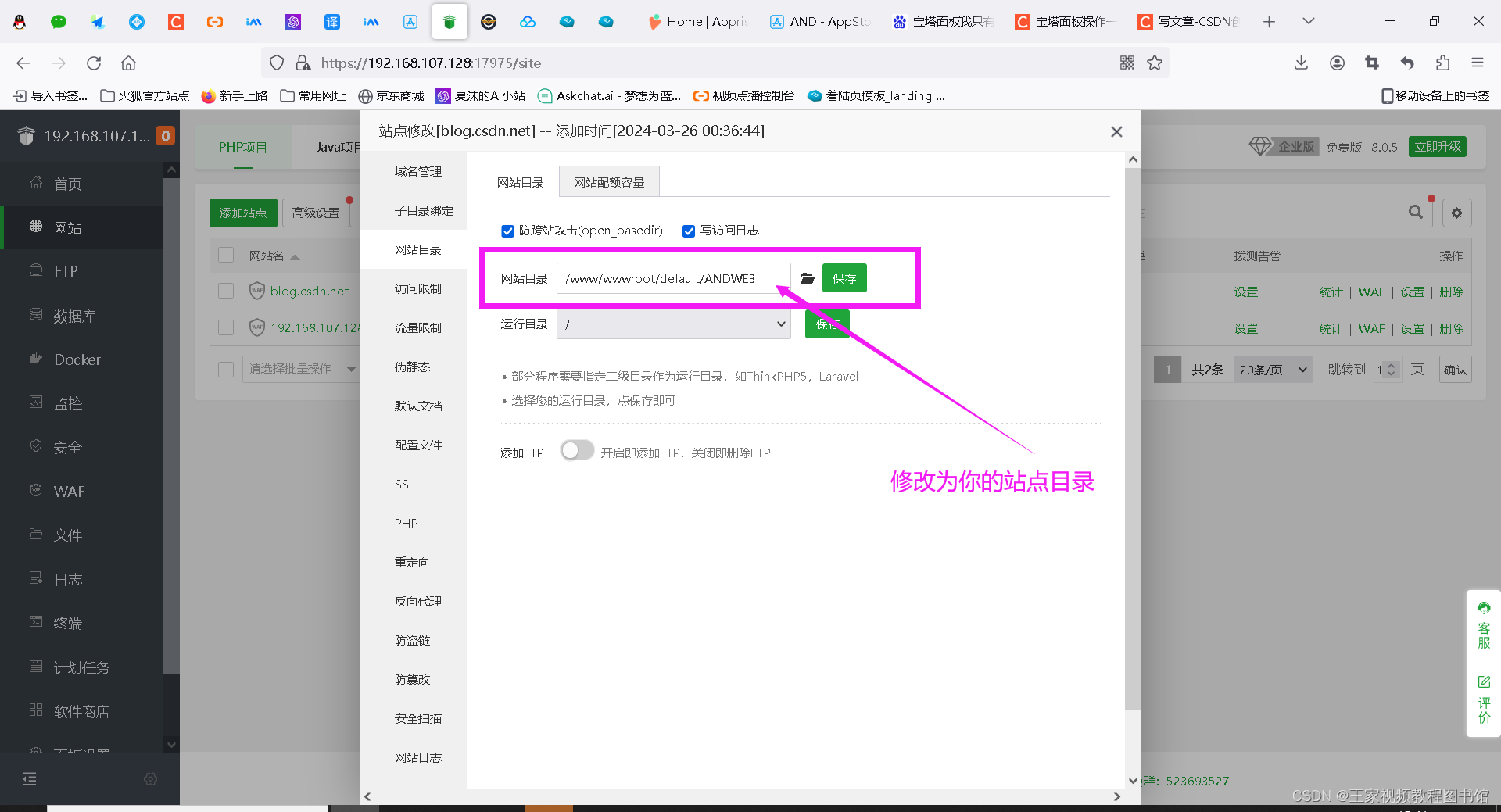
Task: Open Firefox extensions puzzle icon
Action: (1442, 63)
